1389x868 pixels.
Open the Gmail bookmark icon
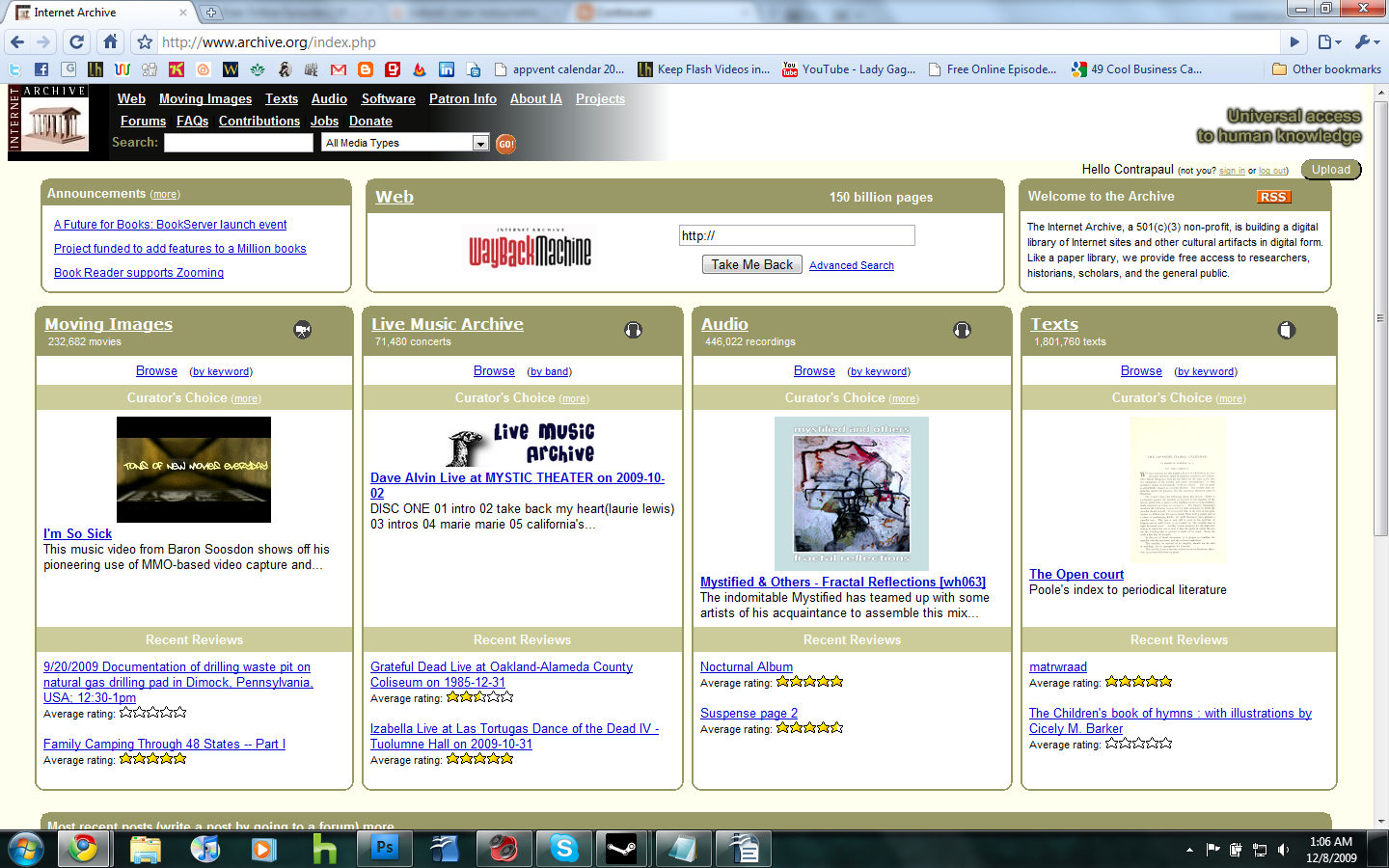[x=339, y=69]
